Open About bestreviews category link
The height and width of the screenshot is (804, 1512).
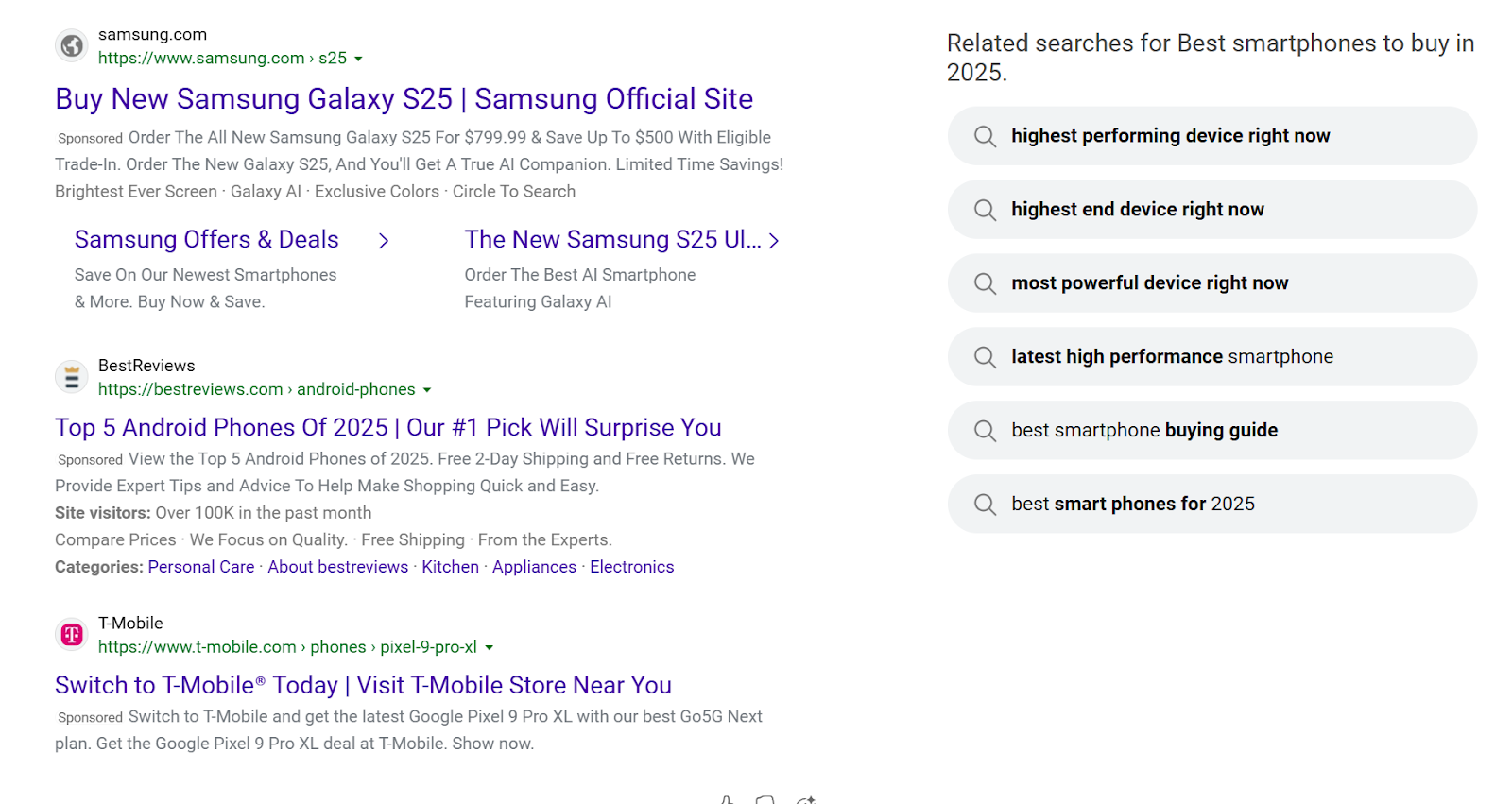click(x=338, y=567)
